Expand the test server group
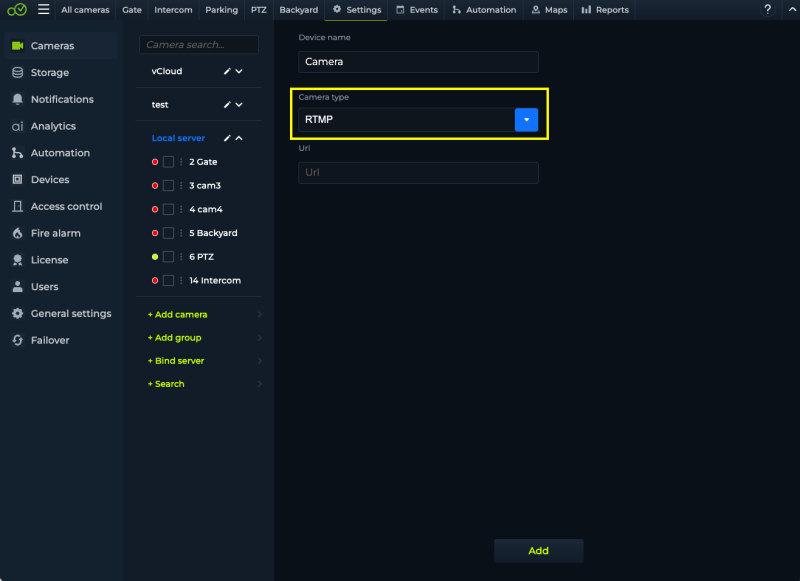This screenshot has height=581, width=800. coord(239,105)
